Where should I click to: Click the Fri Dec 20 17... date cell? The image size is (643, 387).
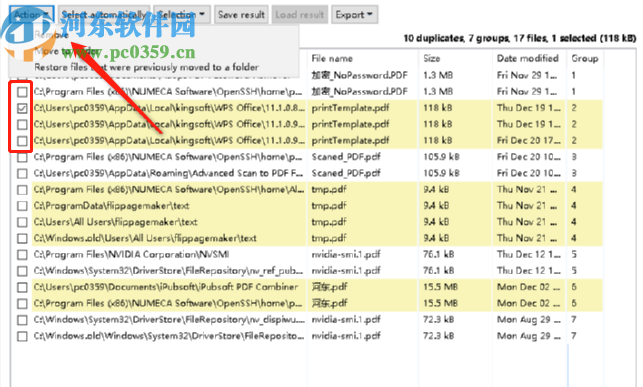click(x=529, y=141)
